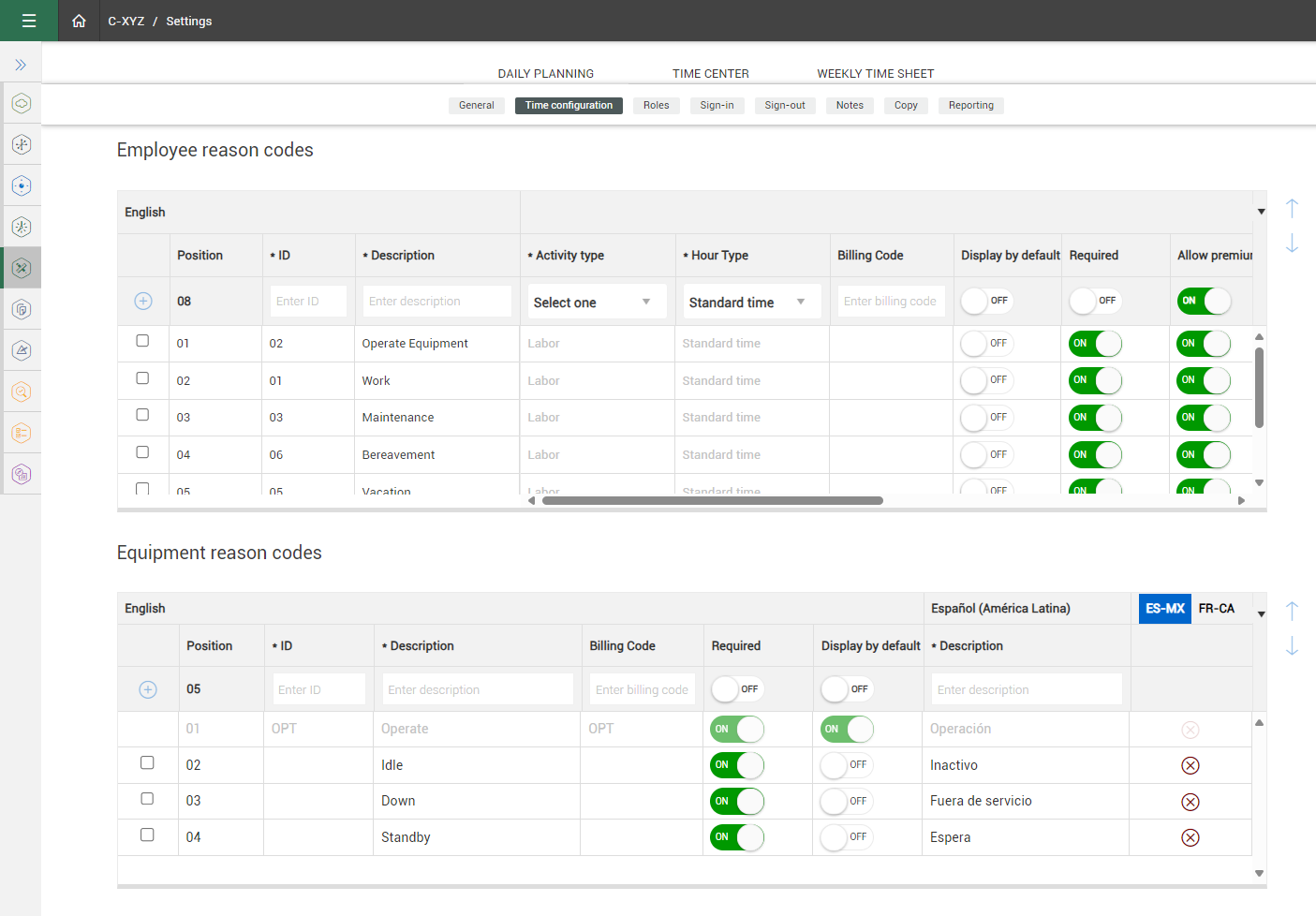Expand the sidebar with double chevron icon
1316x916 pixels.
tap(21, 65)
